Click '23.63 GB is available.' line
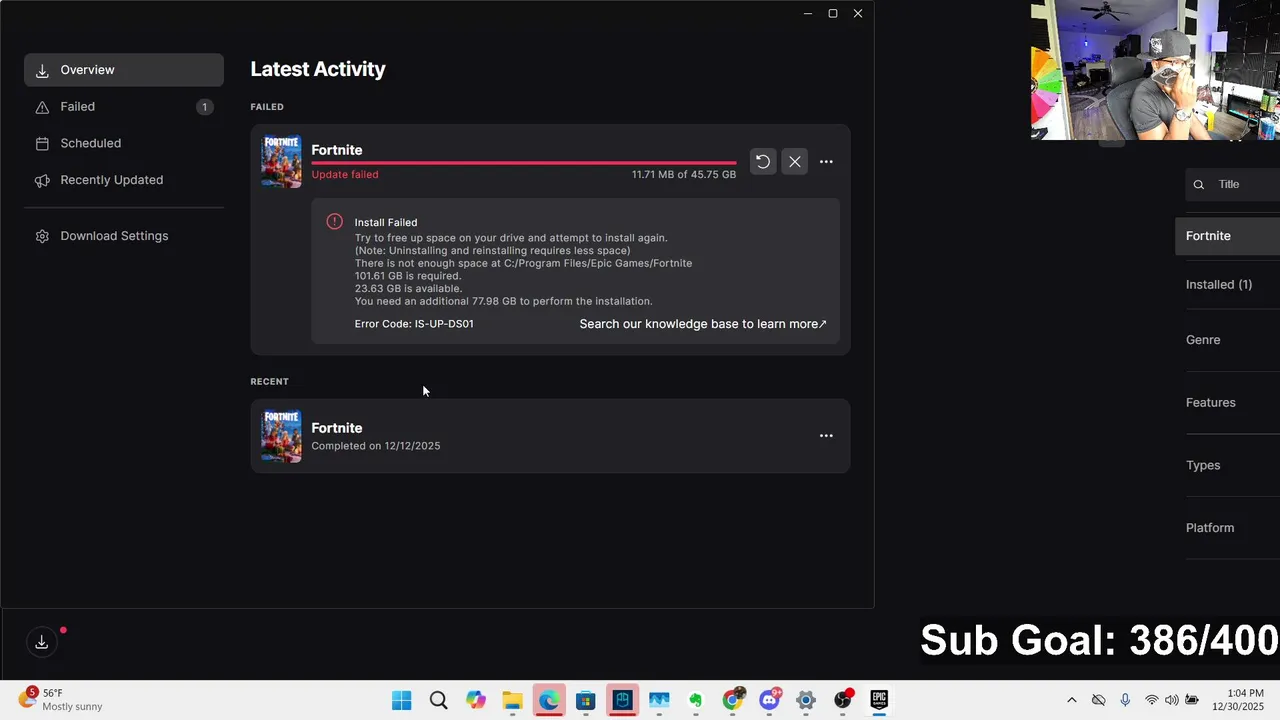 click(408, 289)
